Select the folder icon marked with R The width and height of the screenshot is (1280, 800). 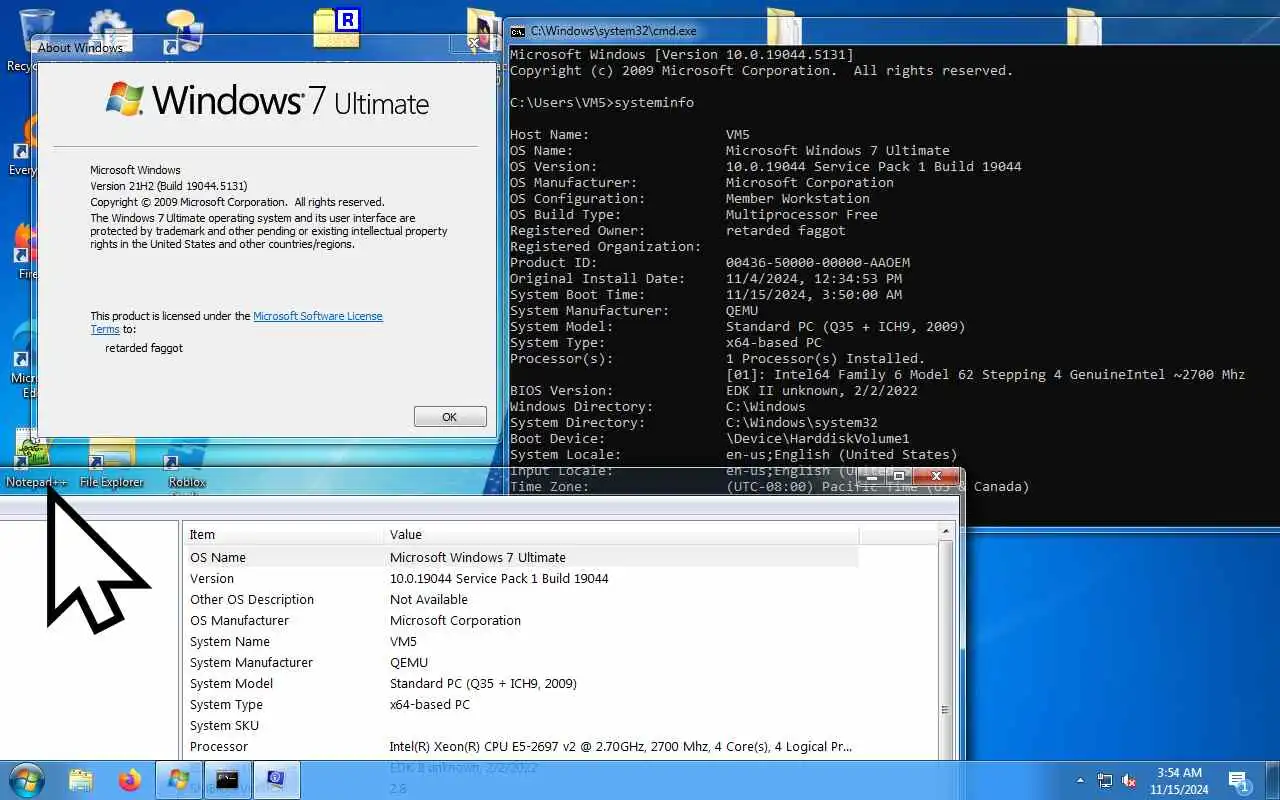[x=336, y=28]
